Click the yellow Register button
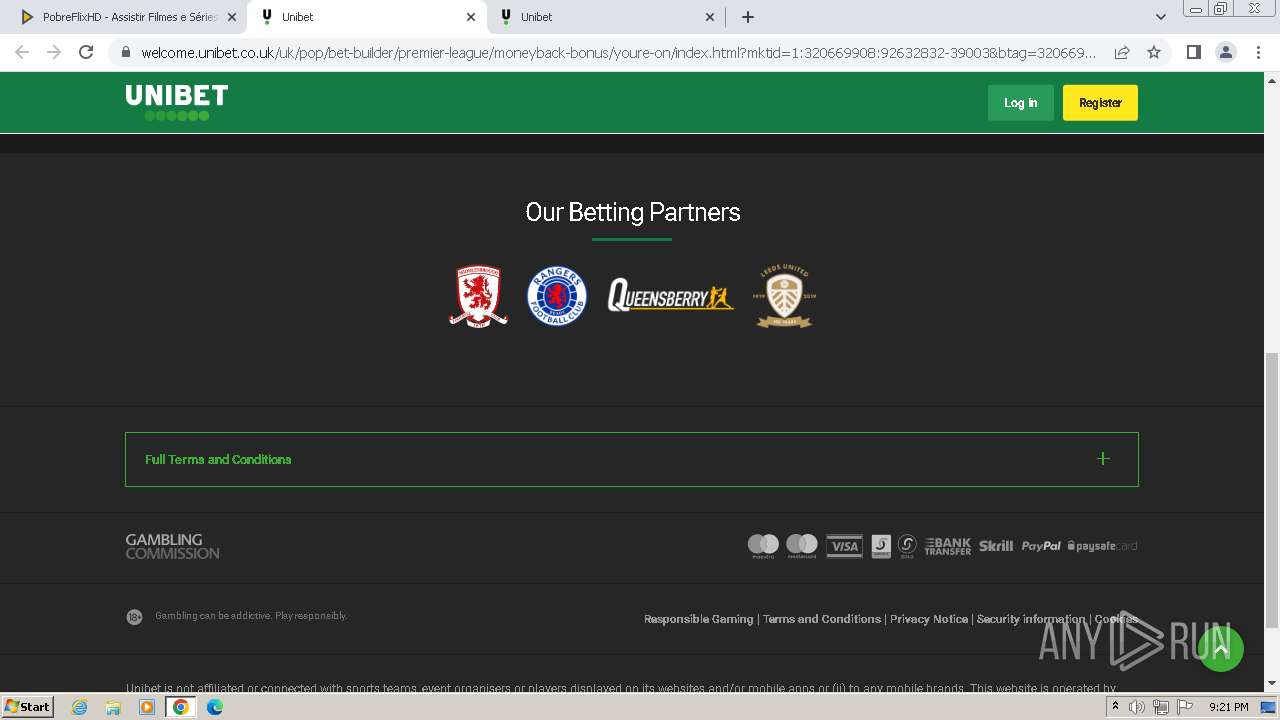This screenshot has width=1280, height=720. pos(1100,103)
